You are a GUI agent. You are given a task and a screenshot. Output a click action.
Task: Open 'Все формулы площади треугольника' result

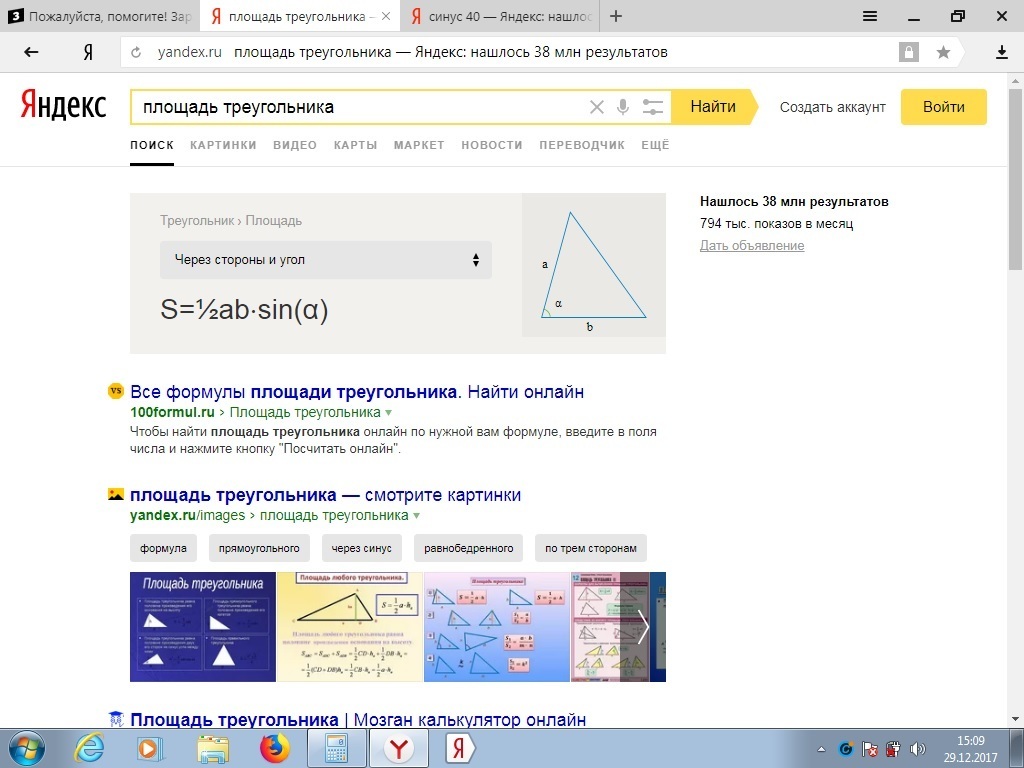coord(357,392)
